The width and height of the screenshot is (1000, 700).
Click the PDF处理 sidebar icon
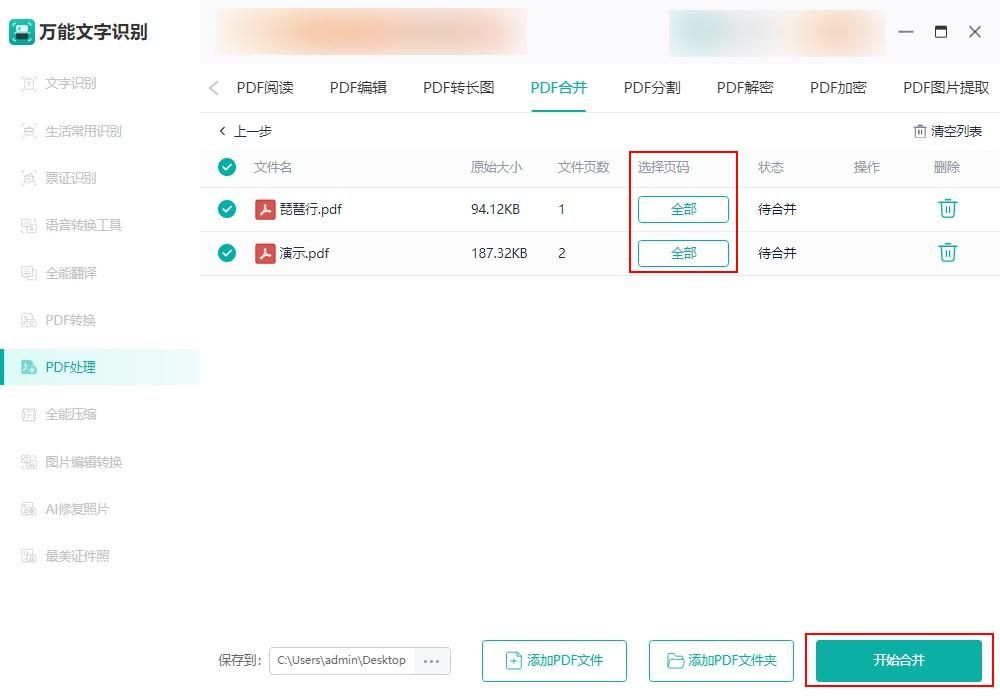pyautogui.click(x=29, y=367)
